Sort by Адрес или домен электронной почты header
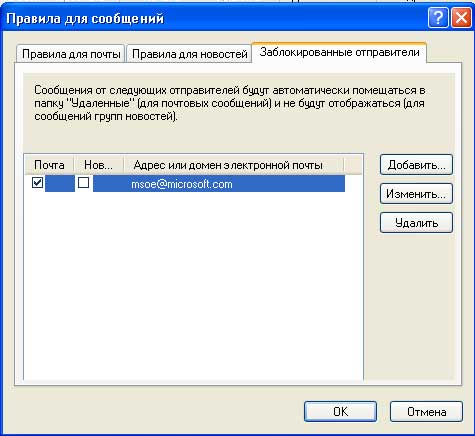475x436 pixels. 234,165
